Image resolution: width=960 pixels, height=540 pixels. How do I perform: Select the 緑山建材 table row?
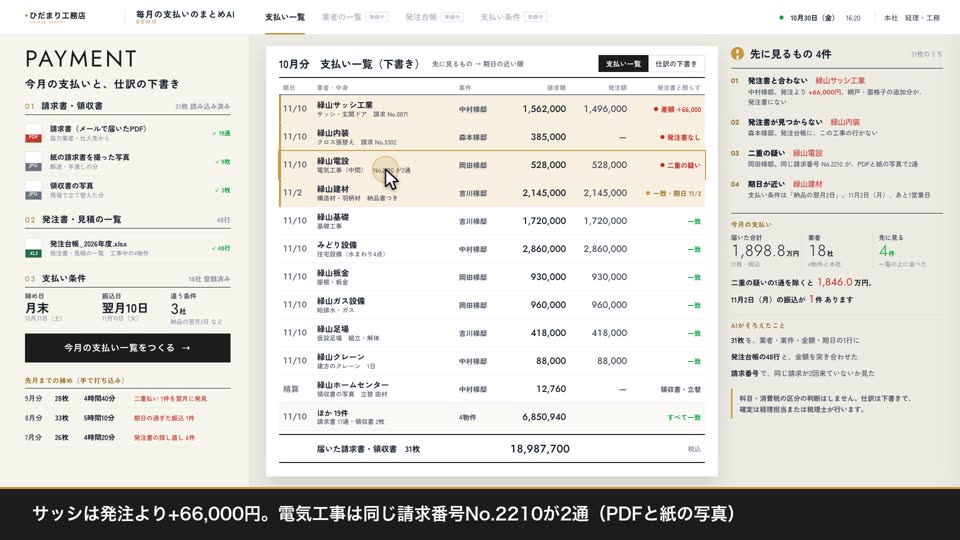[492, 193]
